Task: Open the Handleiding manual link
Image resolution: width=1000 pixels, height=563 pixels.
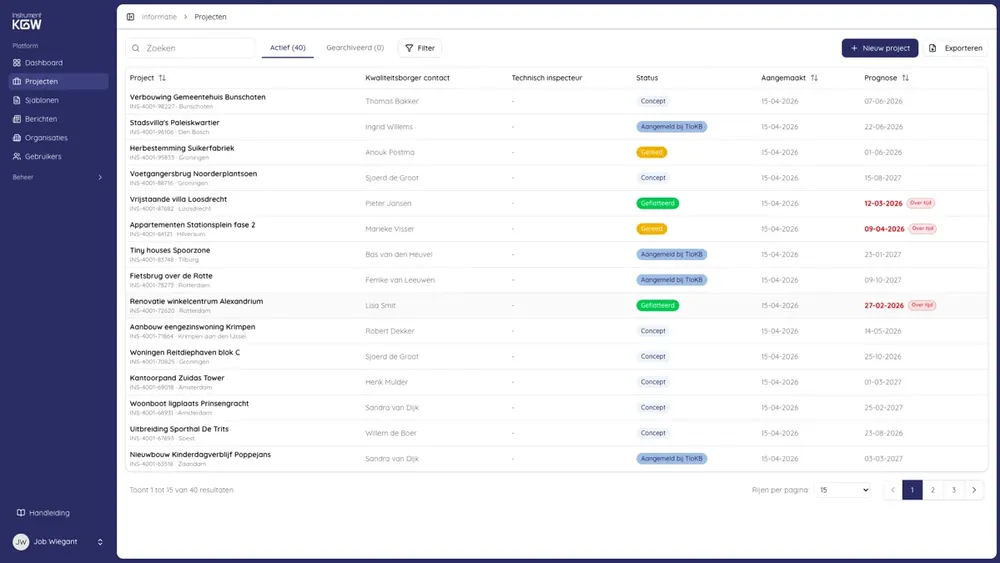Action: point(43,513)
